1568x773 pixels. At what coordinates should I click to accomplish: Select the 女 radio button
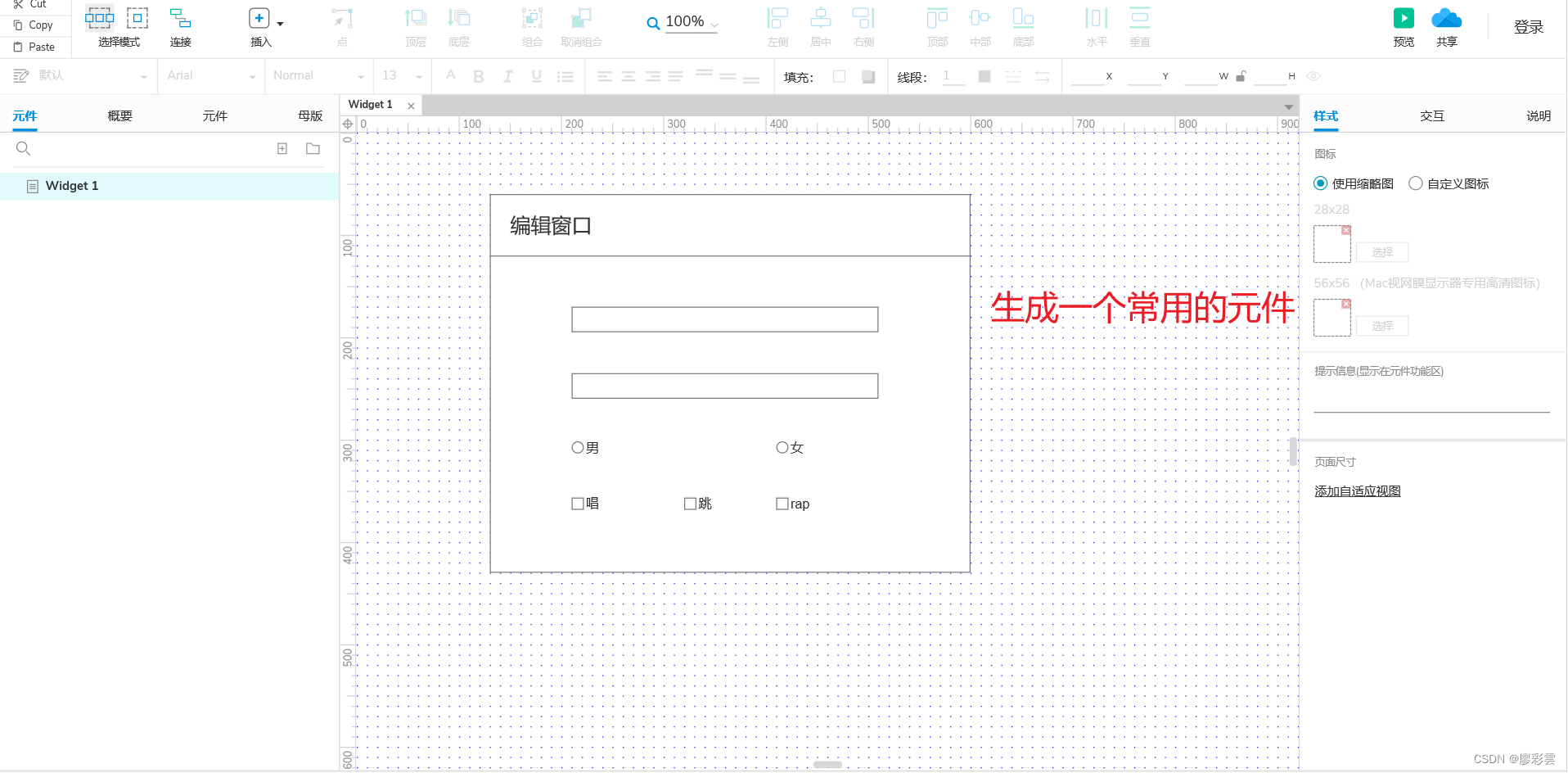coord(782,447)
